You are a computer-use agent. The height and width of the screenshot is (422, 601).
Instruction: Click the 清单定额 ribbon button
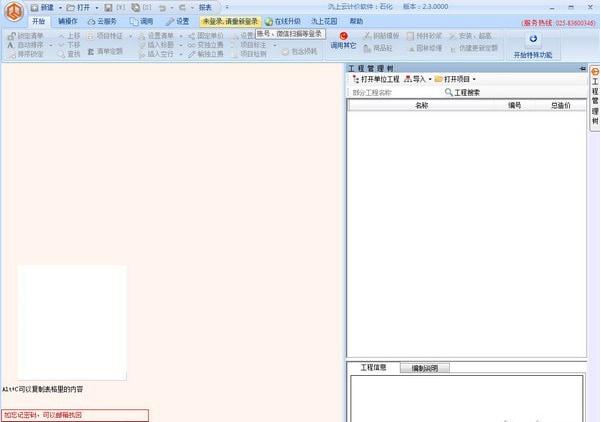tap(105, 51)
